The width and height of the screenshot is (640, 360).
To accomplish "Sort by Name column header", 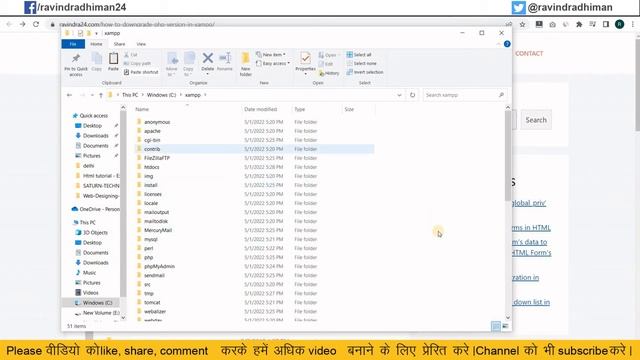I will [142, 109].
